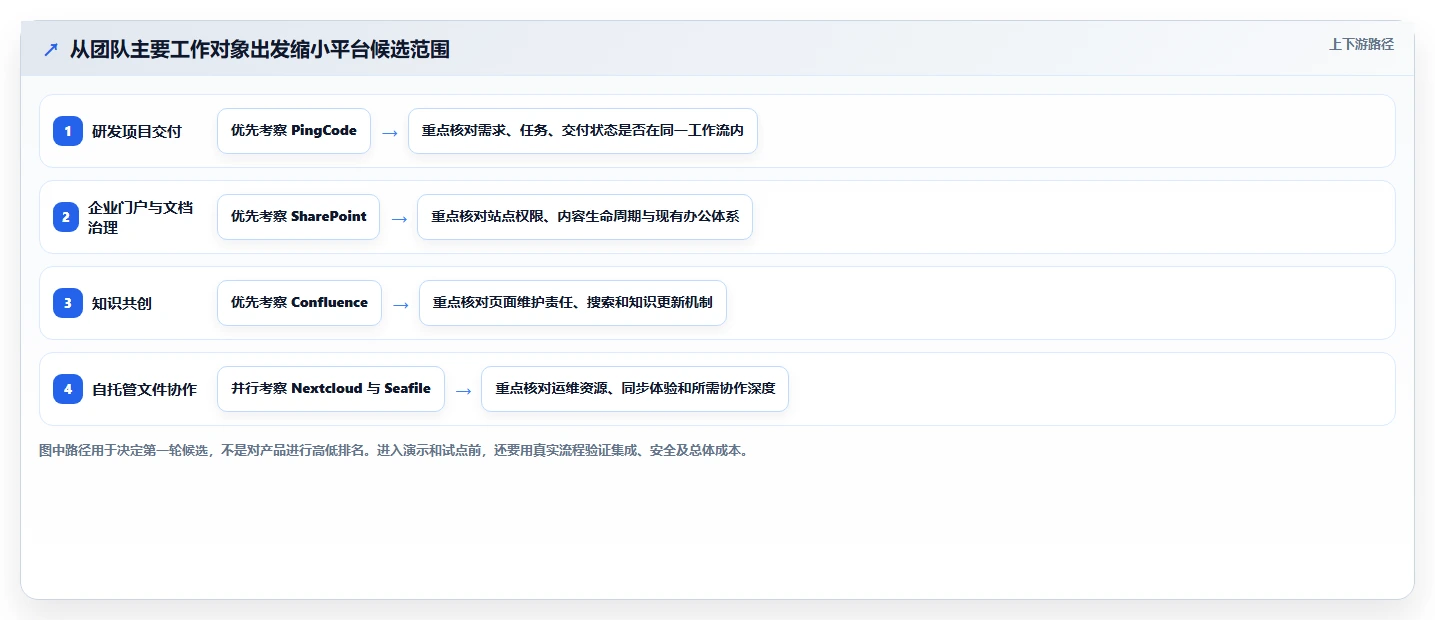The width and height of the screenshot is (1435, 620).
Task: Click the 优先考察 SharePoint box
Action: click(x=299, y=217)
